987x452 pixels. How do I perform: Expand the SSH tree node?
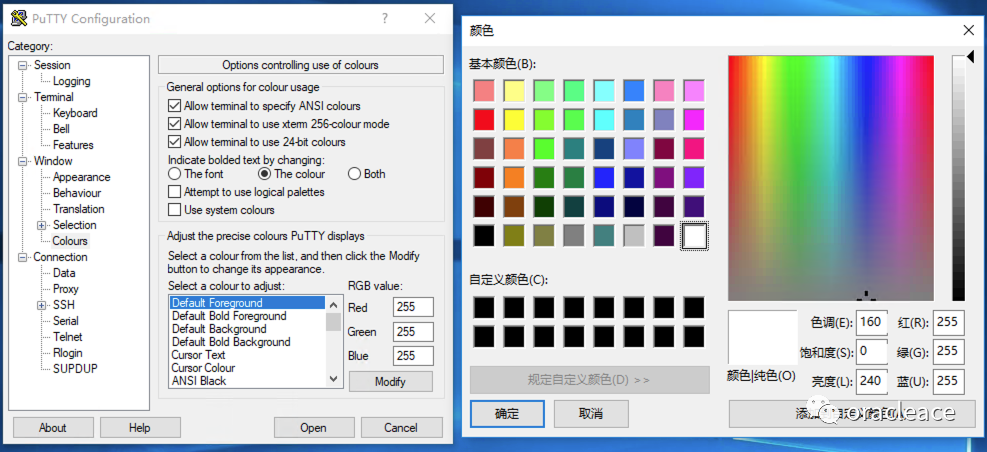tap(42, 305)
